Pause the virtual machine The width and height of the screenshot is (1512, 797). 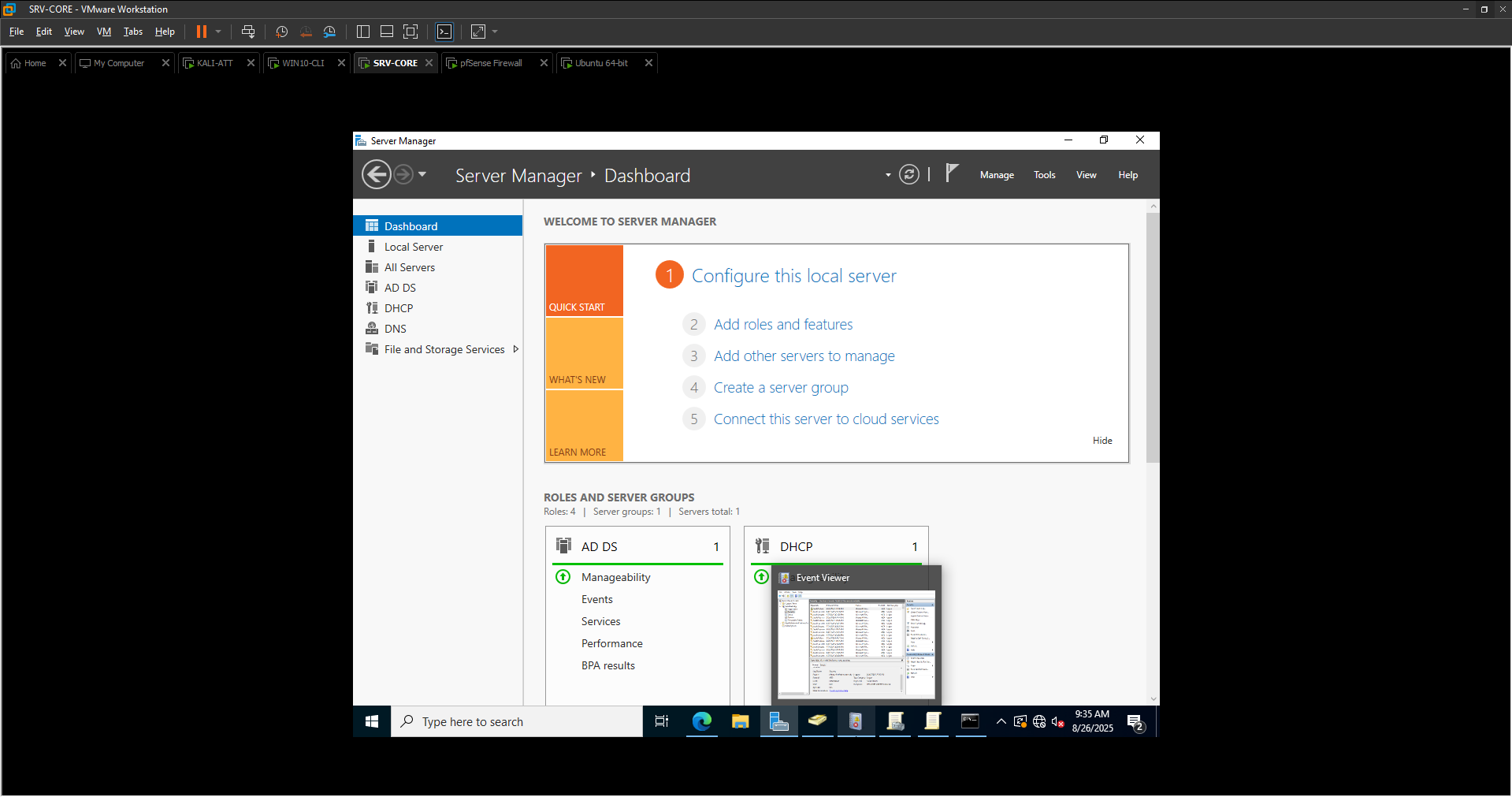coord(202,32)
